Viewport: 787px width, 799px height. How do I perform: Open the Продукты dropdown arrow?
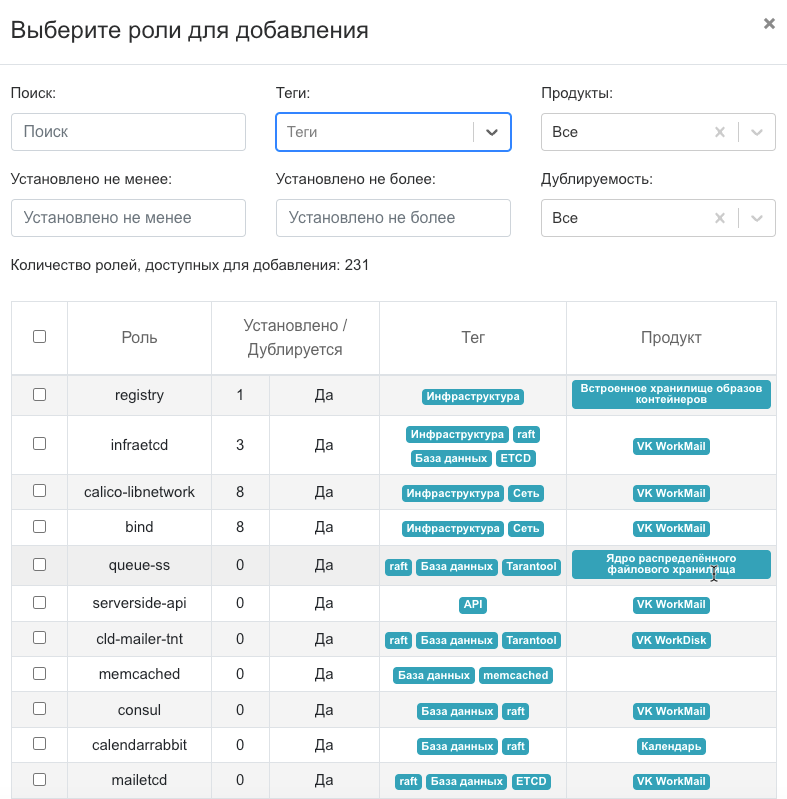757,132
